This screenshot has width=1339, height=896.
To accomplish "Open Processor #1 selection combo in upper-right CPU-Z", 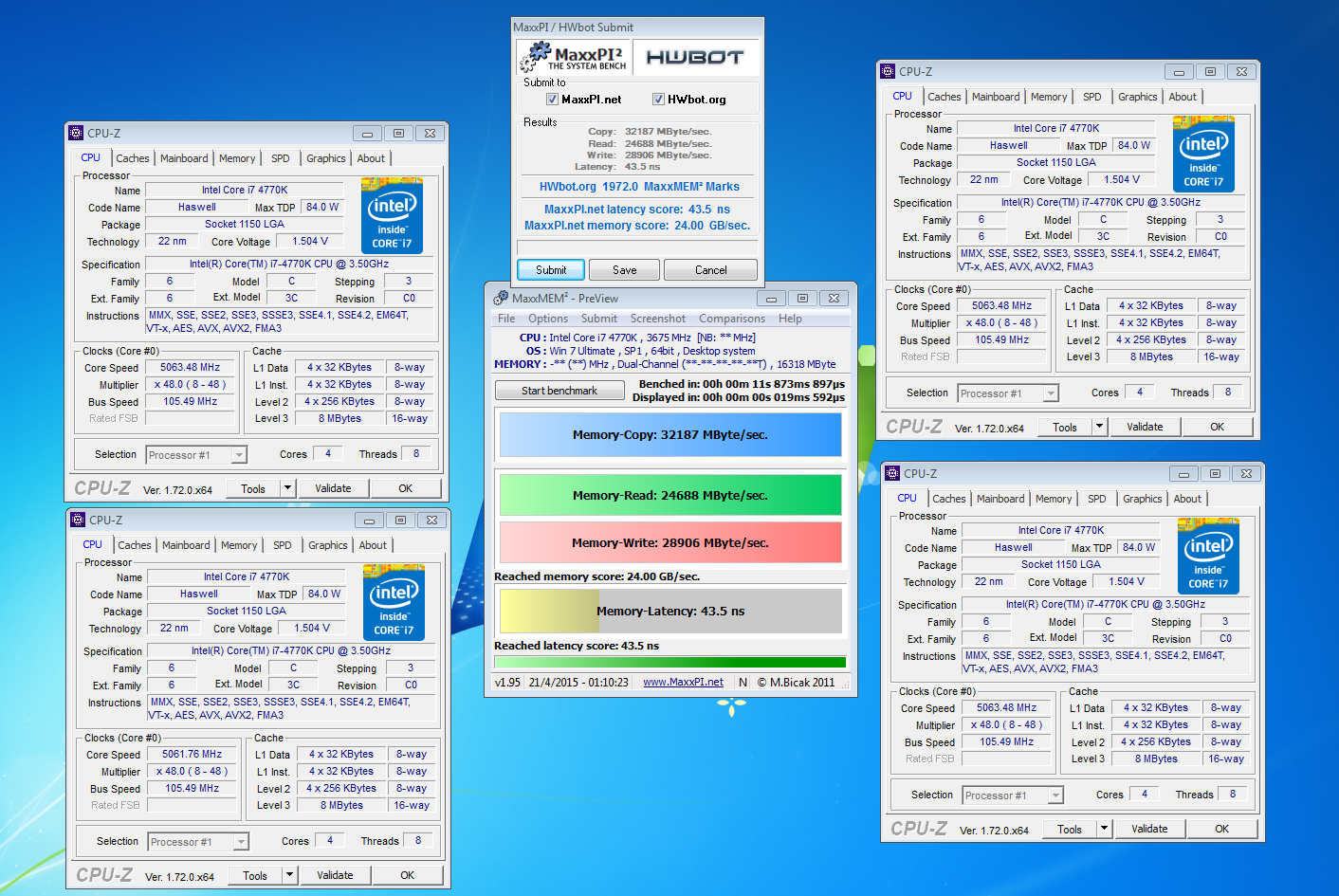I will [1008, 393].
